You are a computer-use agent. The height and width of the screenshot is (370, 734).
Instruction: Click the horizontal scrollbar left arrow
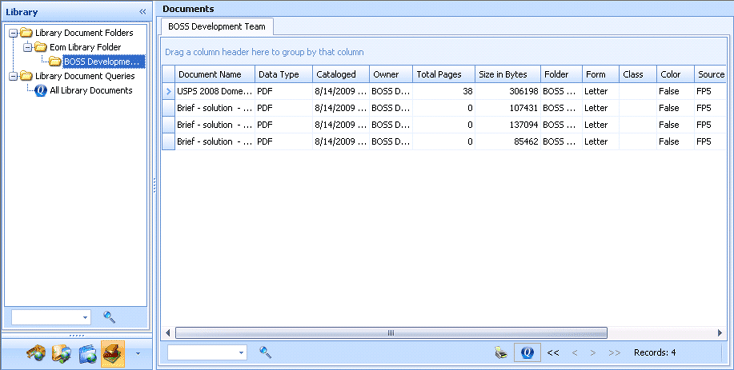pos(168,333)
